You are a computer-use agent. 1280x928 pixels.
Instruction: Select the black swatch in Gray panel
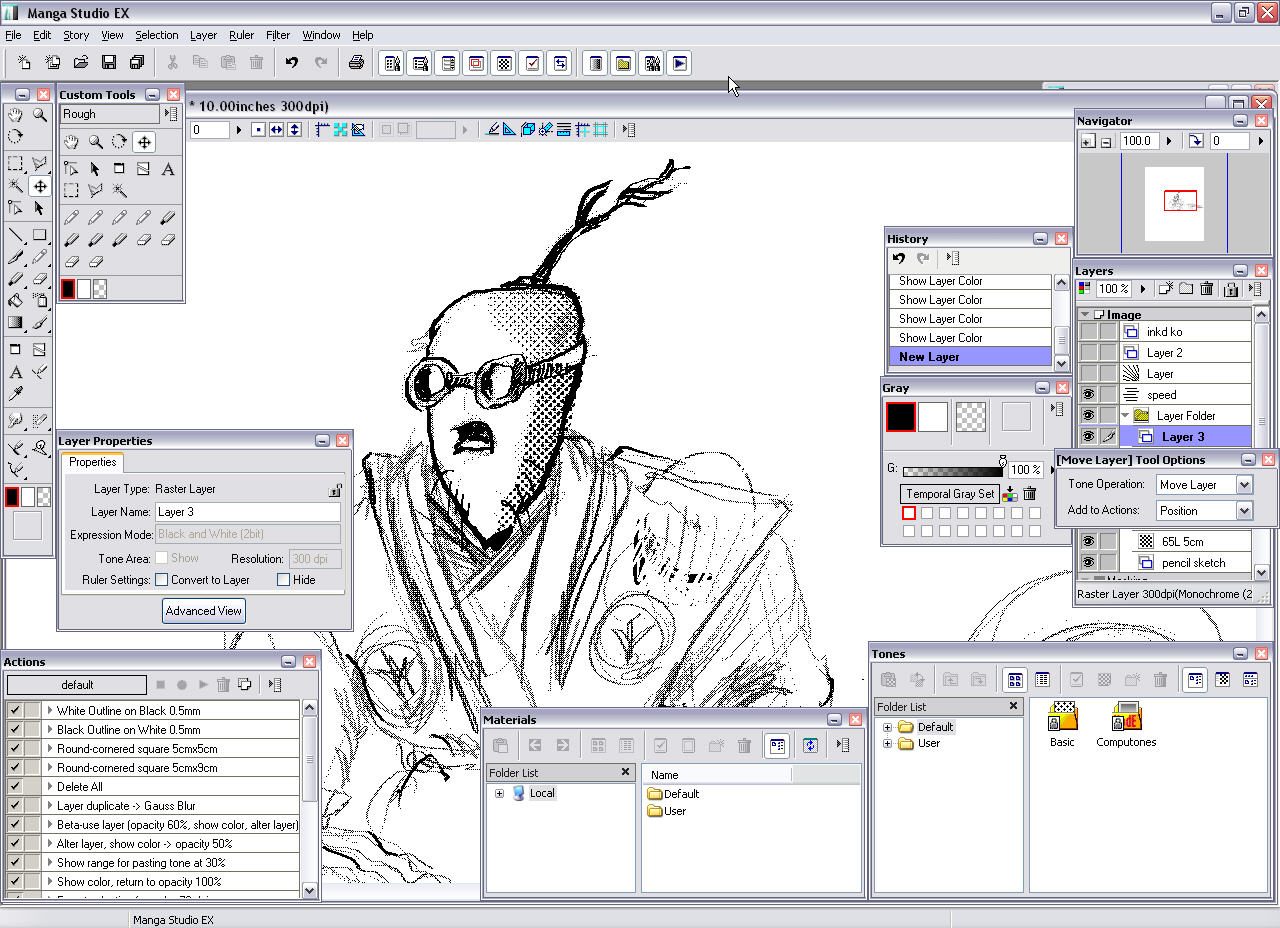900,417
